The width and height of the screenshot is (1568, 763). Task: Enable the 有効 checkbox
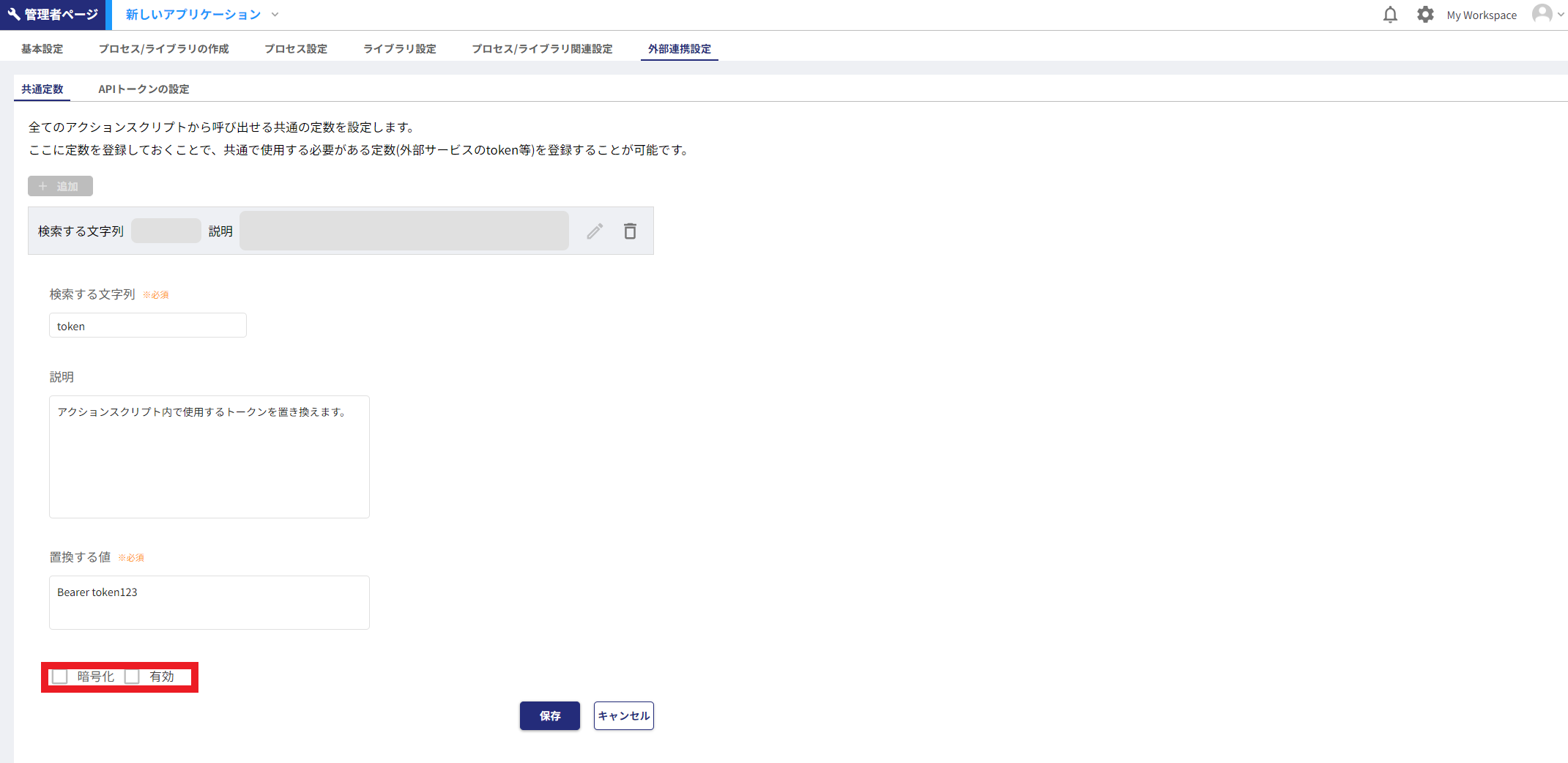coord(133,677)
